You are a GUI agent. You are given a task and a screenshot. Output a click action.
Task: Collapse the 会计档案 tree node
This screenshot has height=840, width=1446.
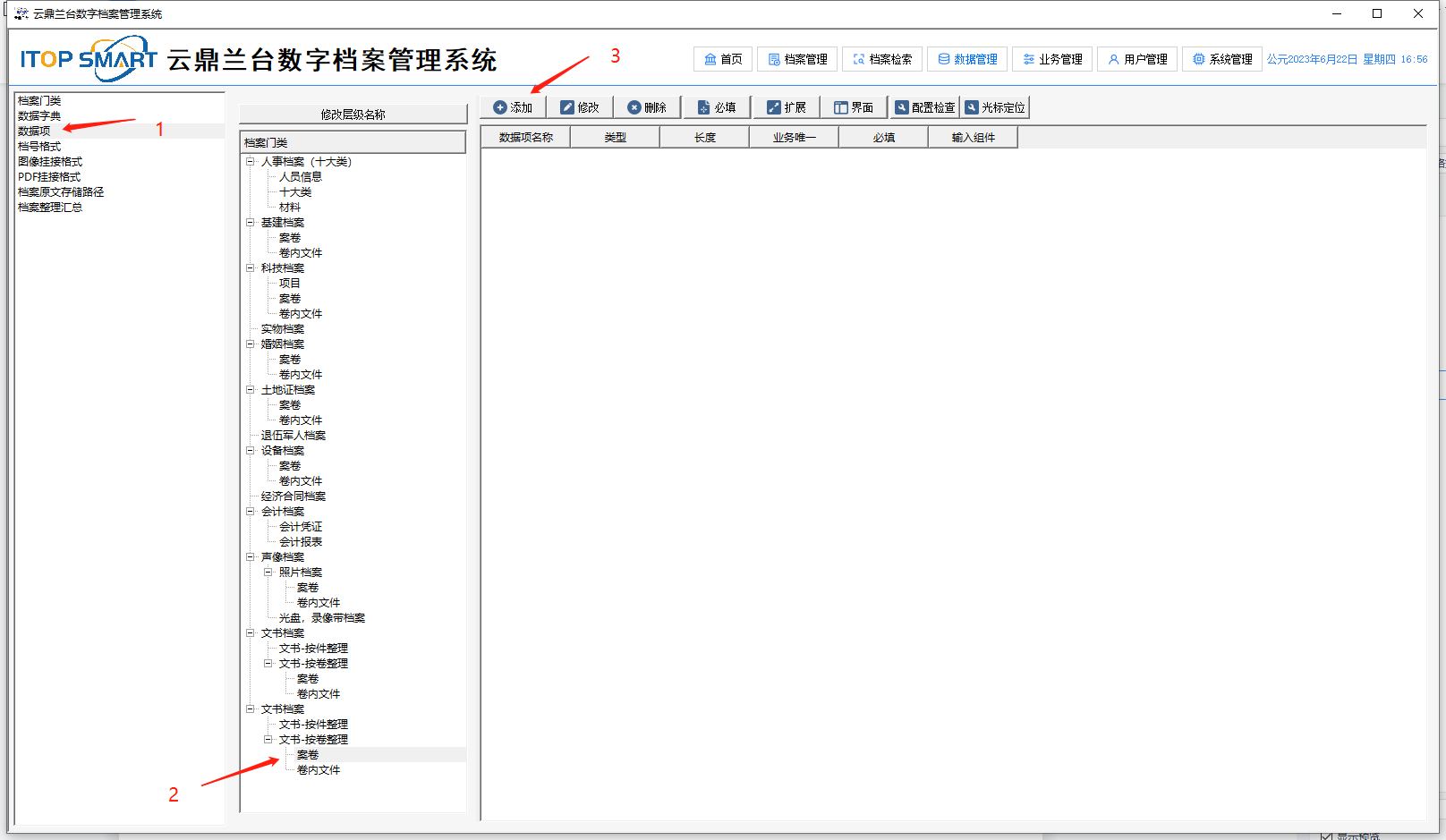[x=251, y=512]
